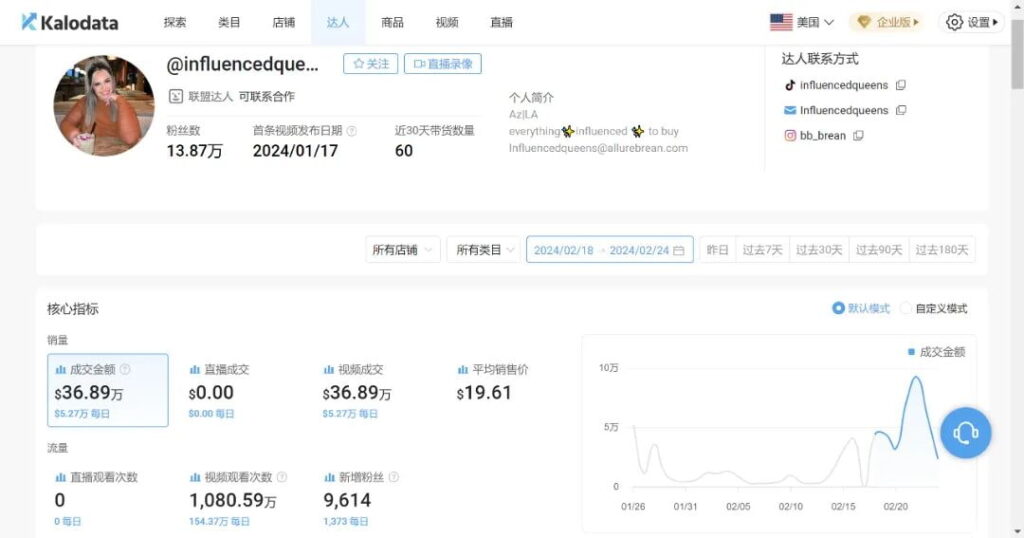Switch to the 直播 tab

[501, 22]
